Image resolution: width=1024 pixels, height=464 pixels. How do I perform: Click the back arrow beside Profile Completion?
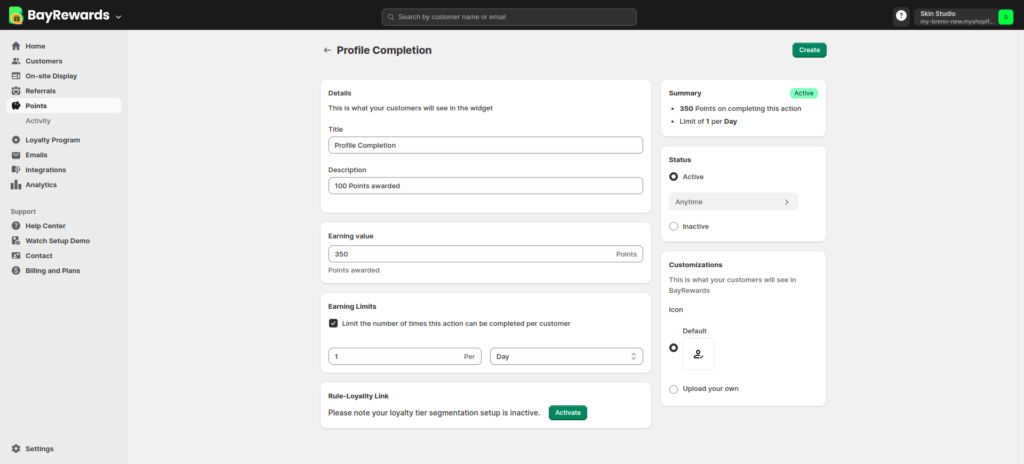pos(326,50)
